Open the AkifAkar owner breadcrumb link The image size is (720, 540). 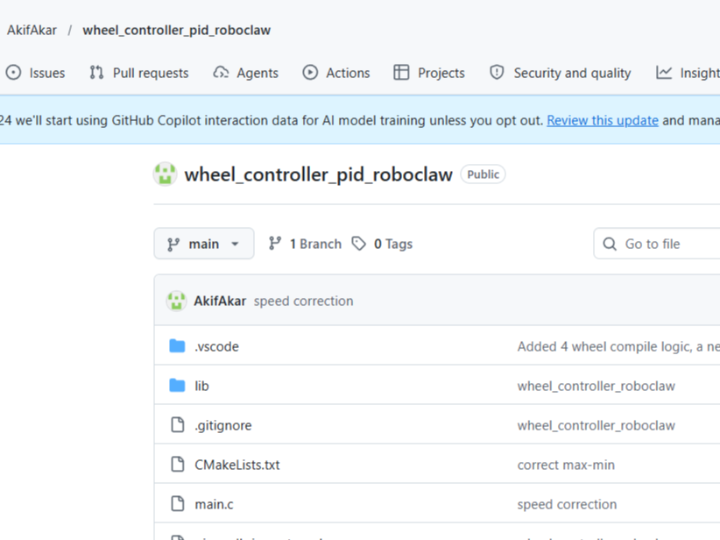32,30
